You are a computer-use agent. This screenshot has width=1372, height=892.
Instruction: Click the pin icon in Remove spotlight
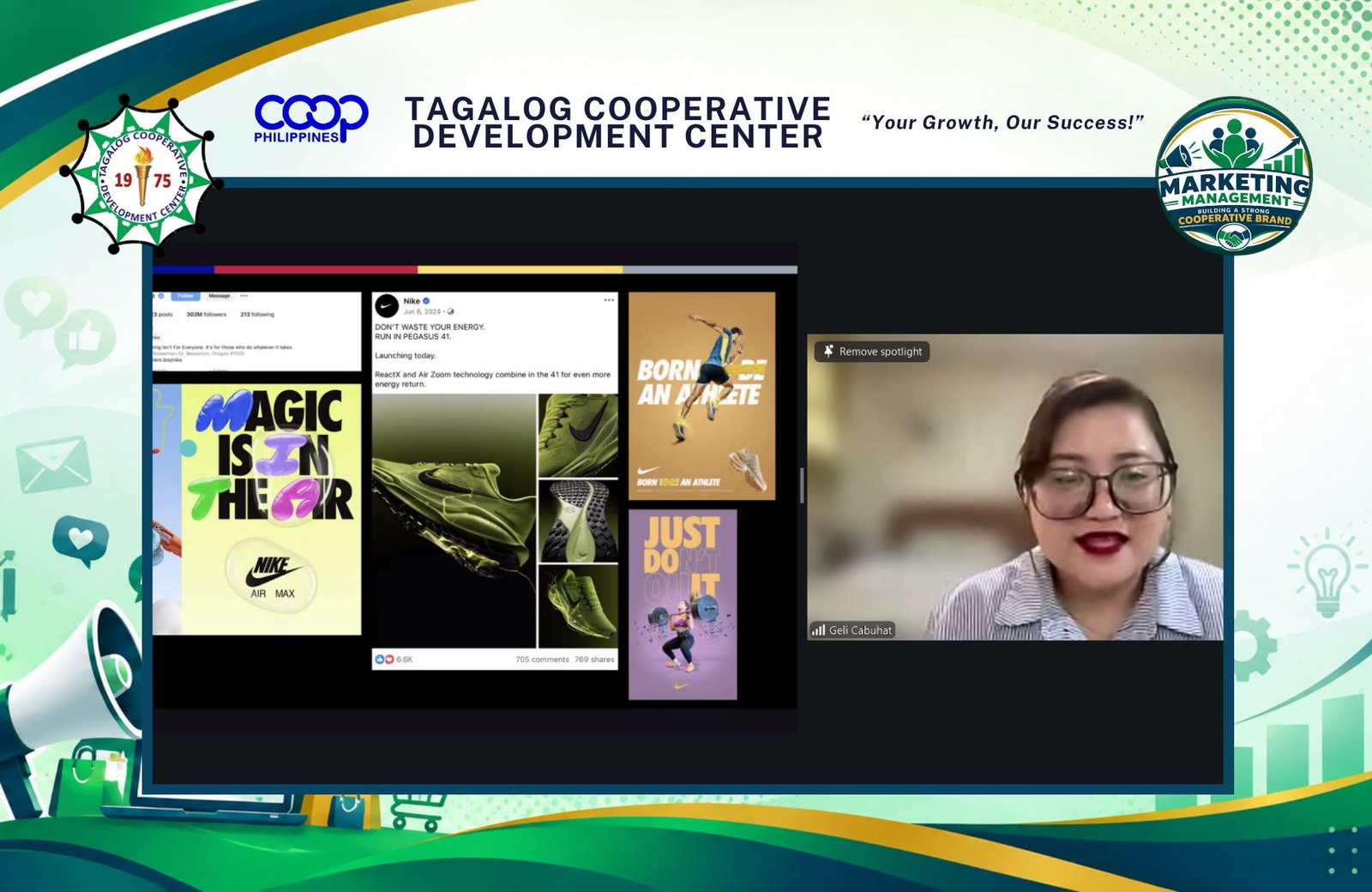pyautogui.click(x=828, y=352)
